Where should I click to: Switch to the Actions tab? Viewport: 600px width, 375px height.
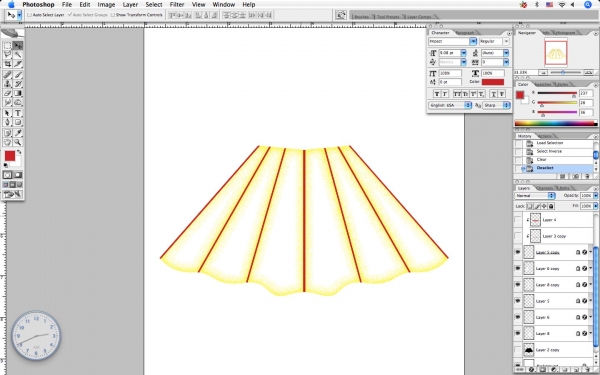point(545,136)
